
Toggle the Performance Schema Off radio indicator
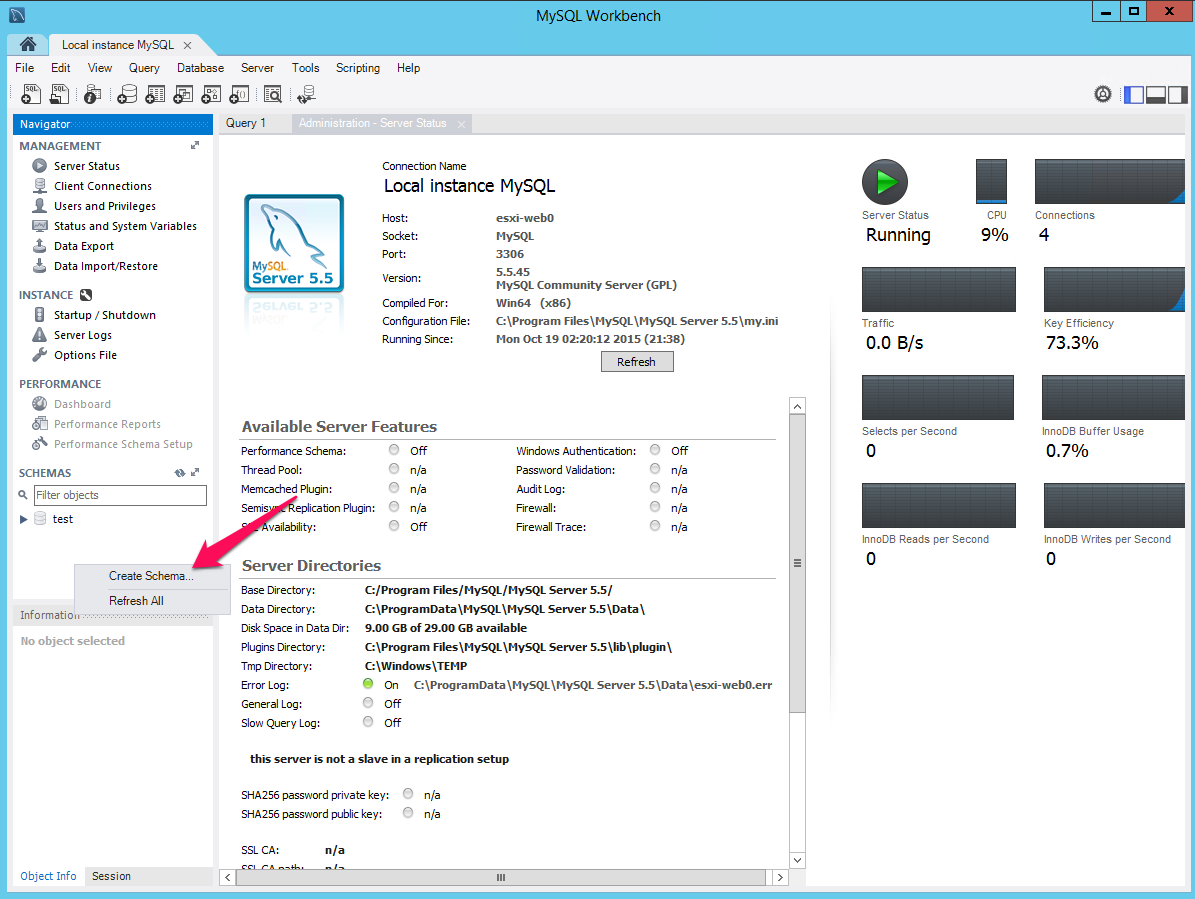pyautogui.click(x=394, y=450)
